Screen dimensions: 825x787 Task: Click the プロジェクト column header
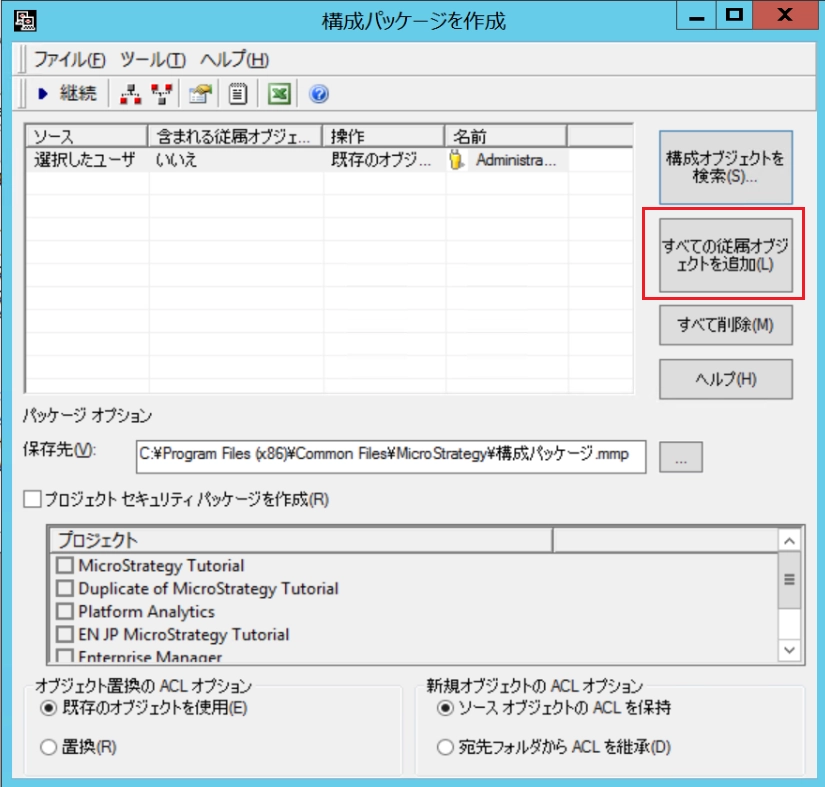[x=301, y=540]
